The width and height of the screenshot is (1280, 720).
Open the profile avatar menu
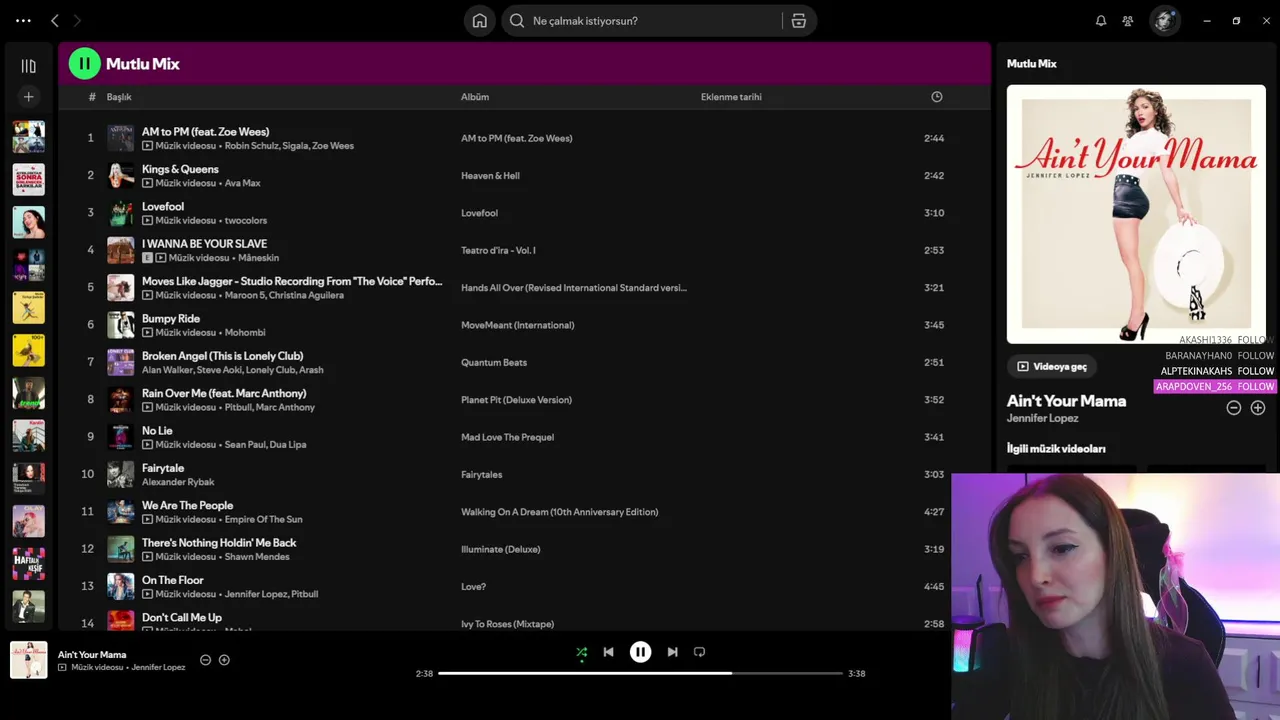pos(1164,20)
